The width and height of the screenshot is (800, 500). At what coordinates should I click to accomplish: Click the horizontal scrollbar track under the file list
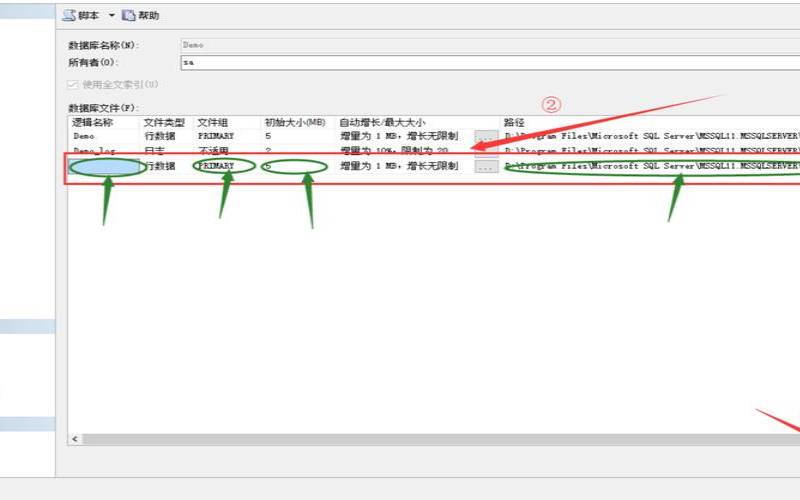(441, 439)
